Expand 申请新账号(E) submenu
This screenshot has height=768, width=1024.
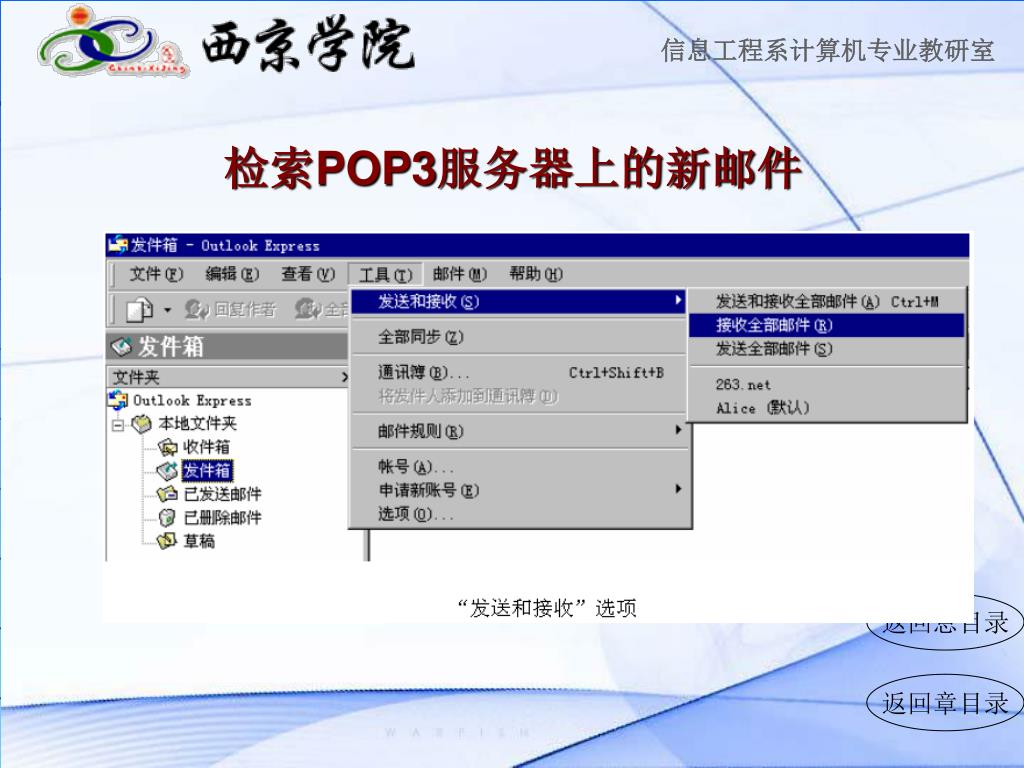[519, 490]
